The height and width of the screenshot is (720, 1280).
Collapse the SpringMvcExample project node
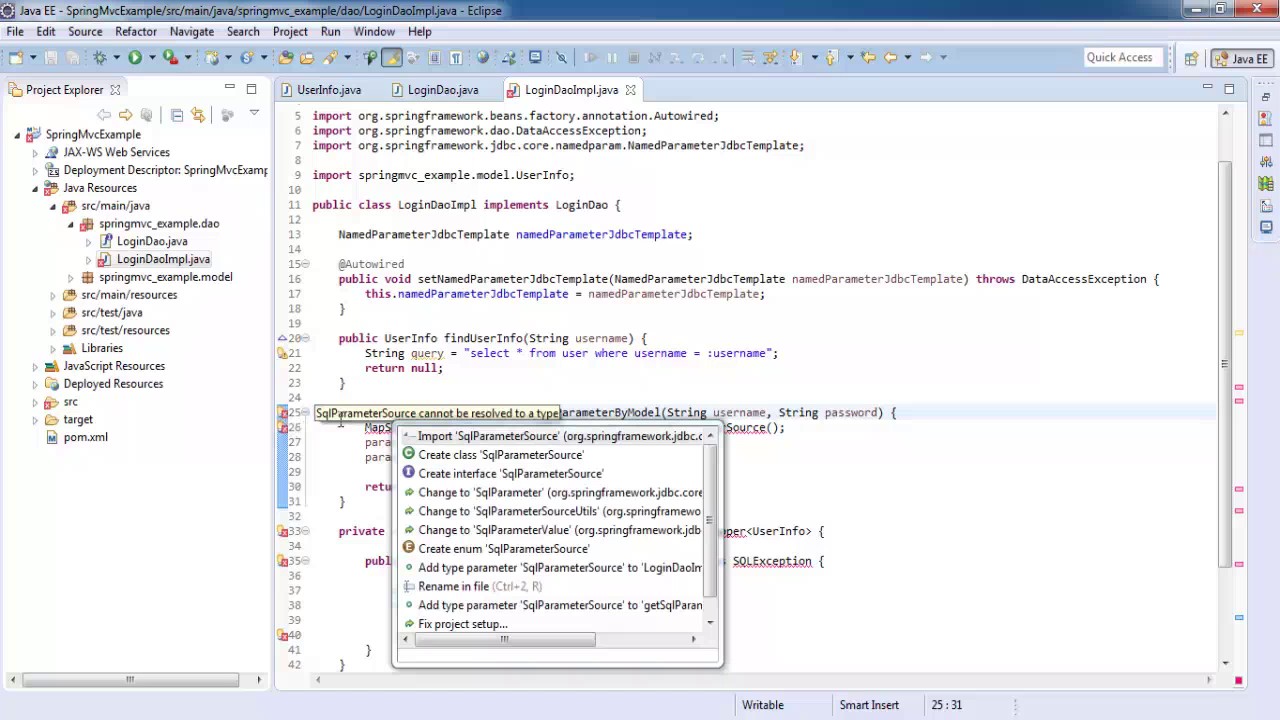17,135
